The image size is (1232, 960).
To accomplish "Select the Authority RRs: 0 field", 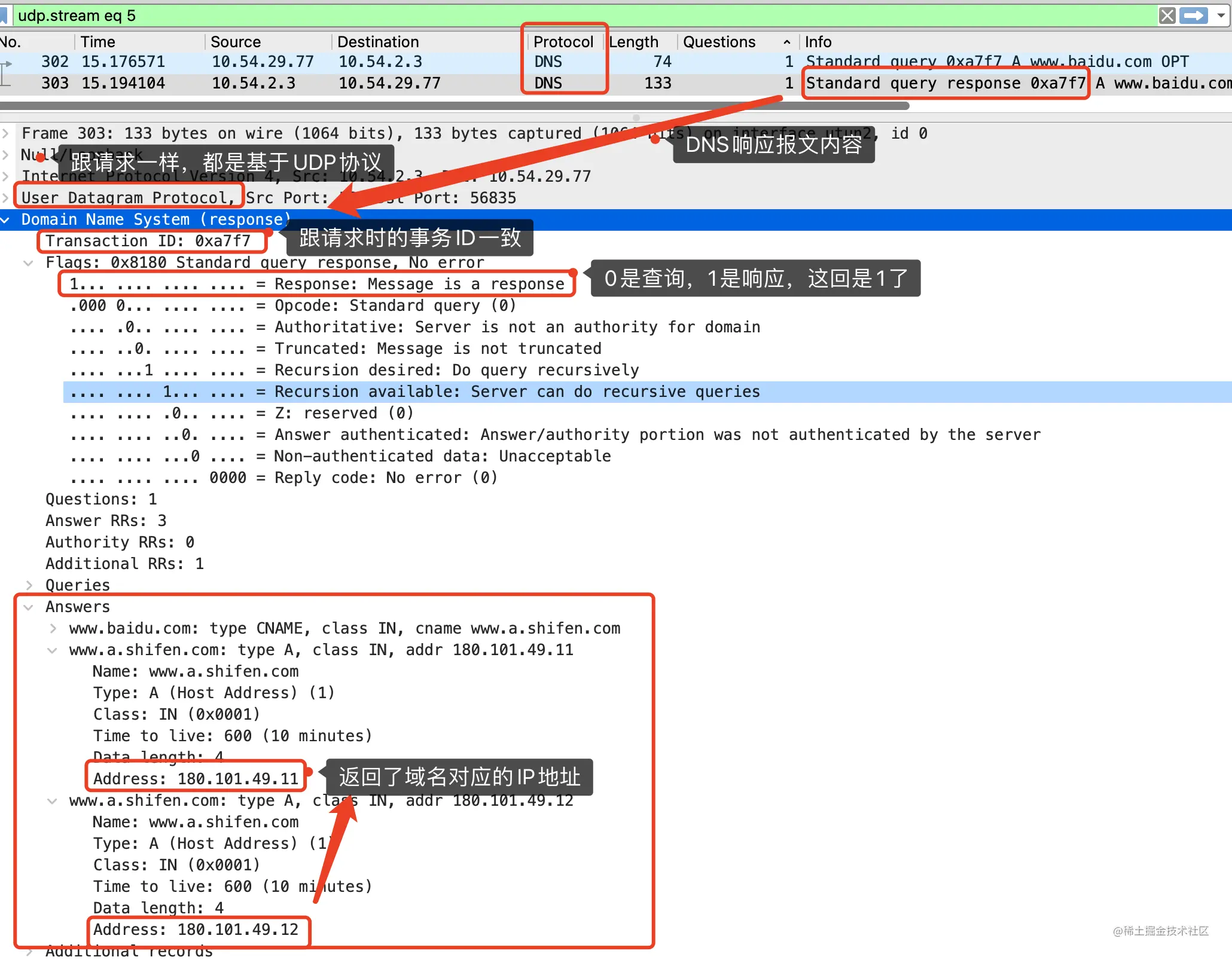I will point(120,542).
